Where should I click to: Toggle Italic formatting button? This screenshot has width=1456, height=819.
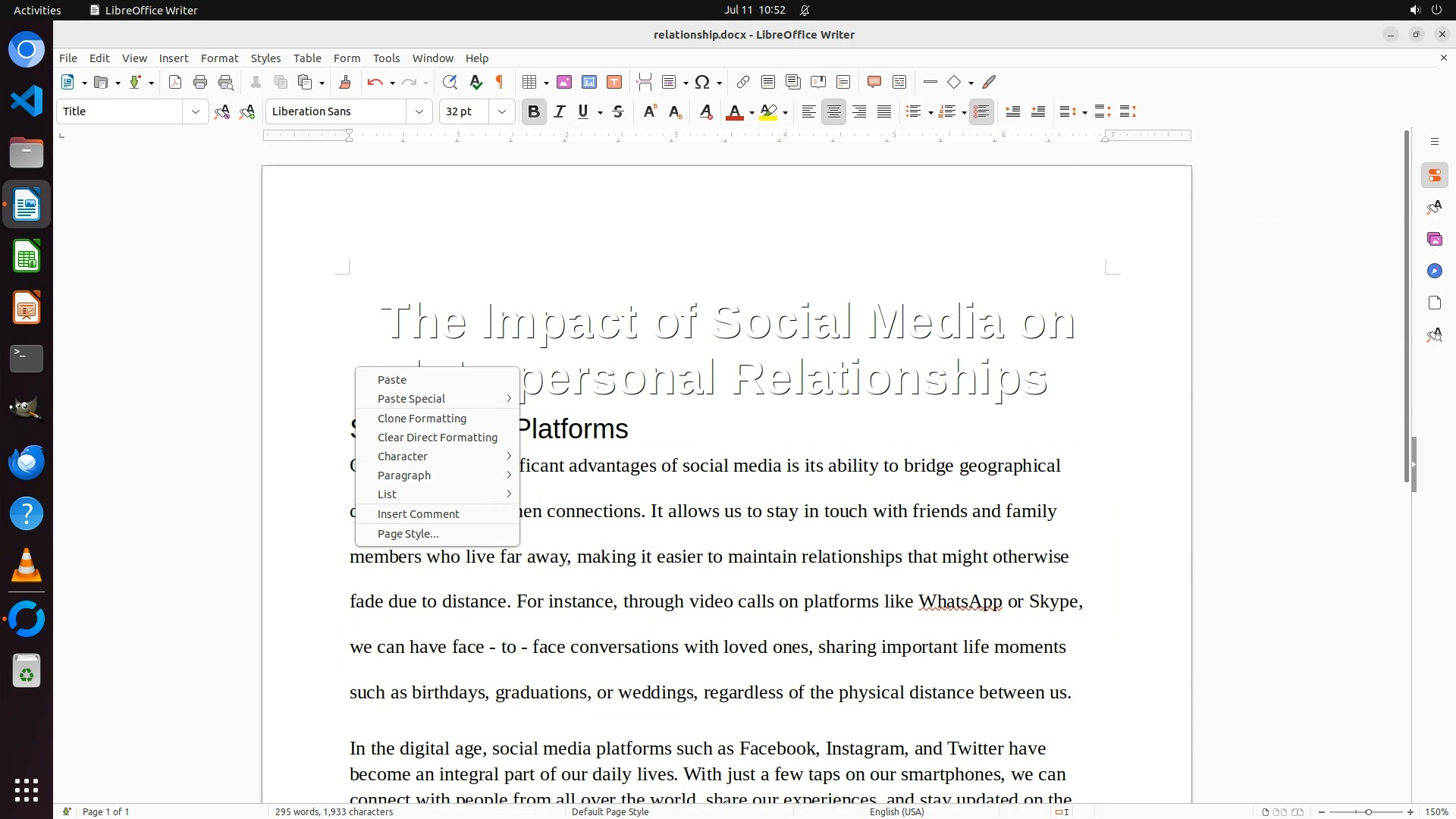[x=560, y=112]
